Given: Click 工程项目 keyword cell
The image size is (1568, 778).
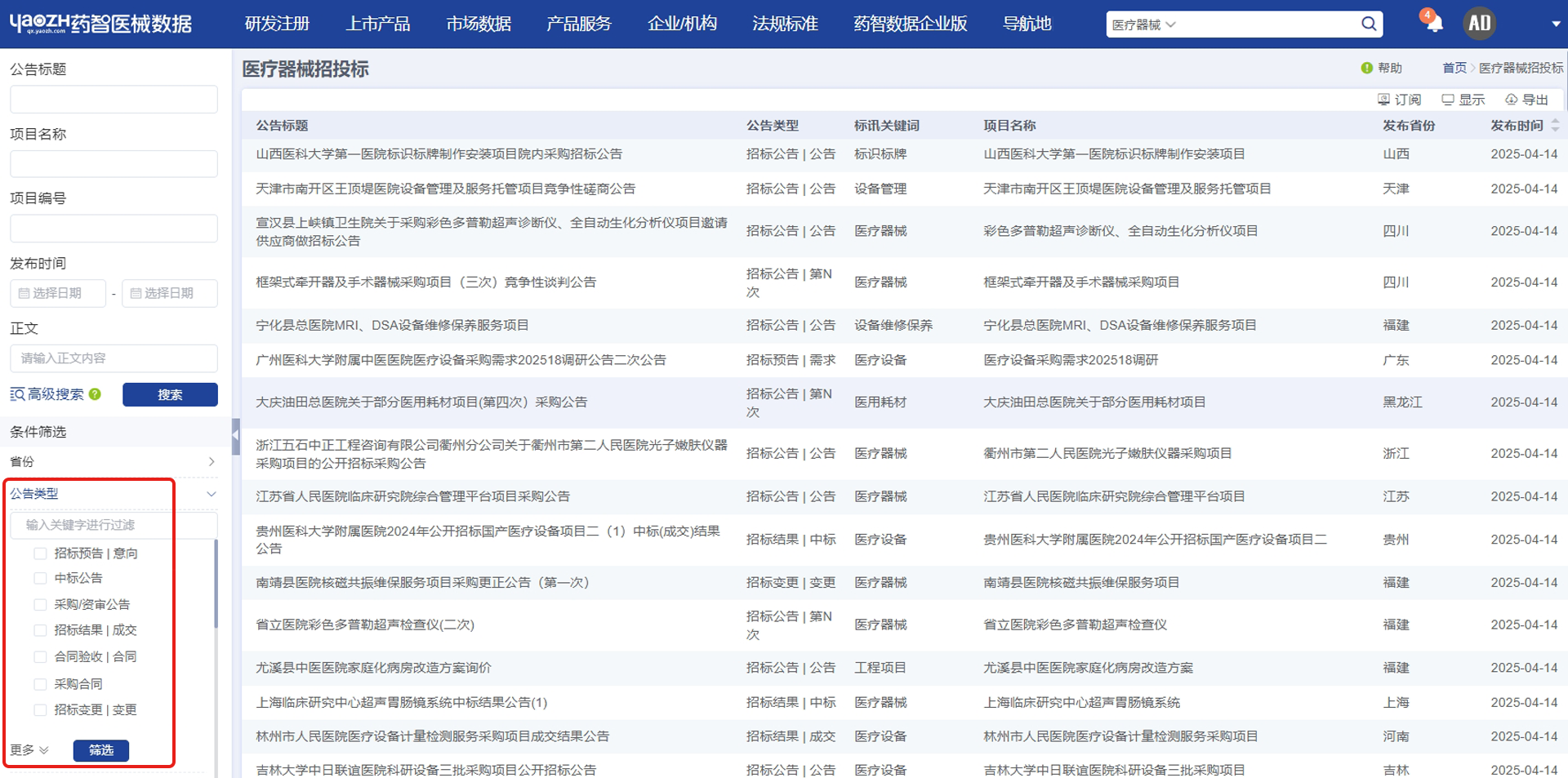Looking at the screenshot, I should tap(880, 668).
